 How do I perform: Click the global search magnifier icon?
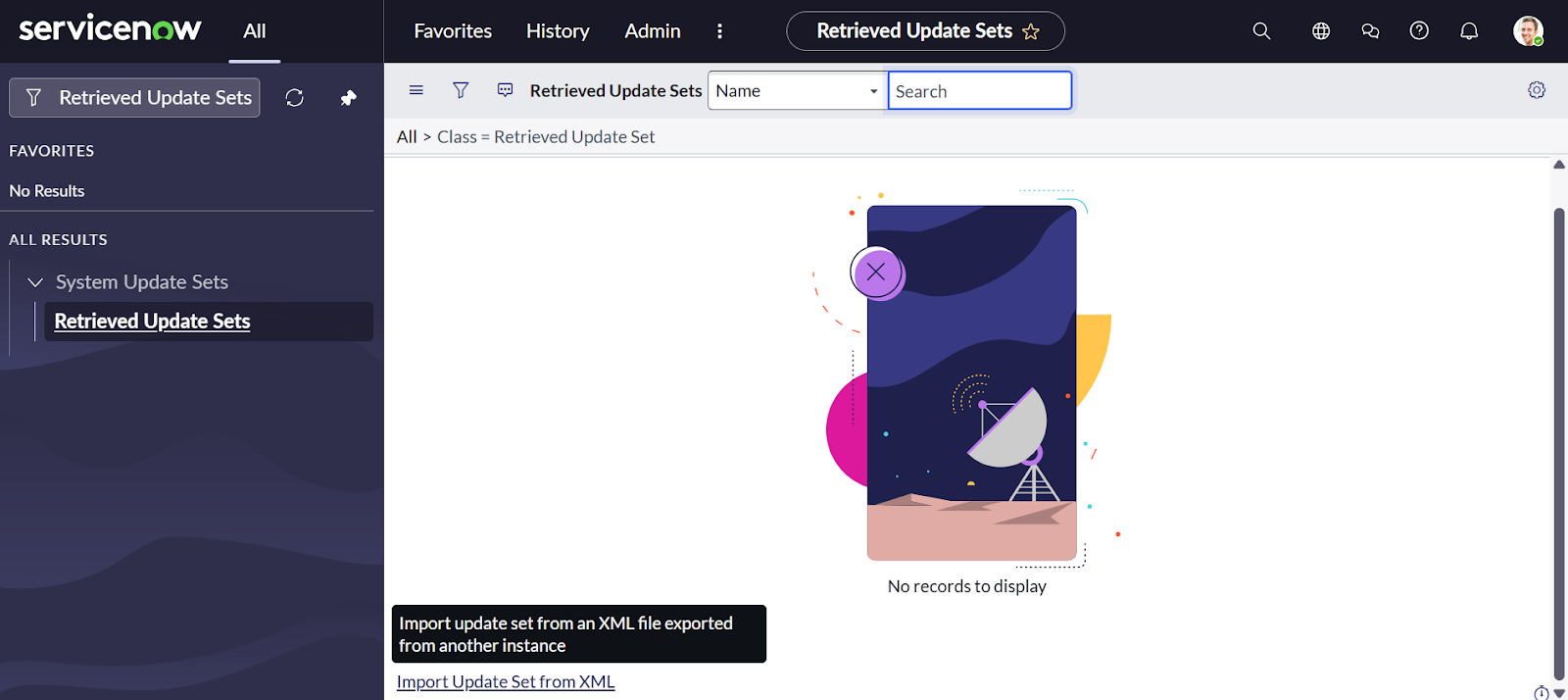(1261, 31)
